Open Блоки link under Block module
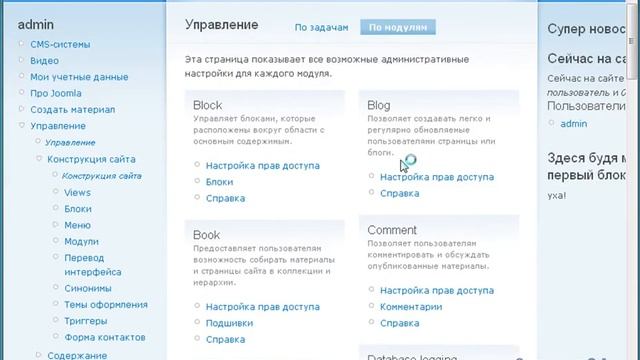 (x=220, y=182)
